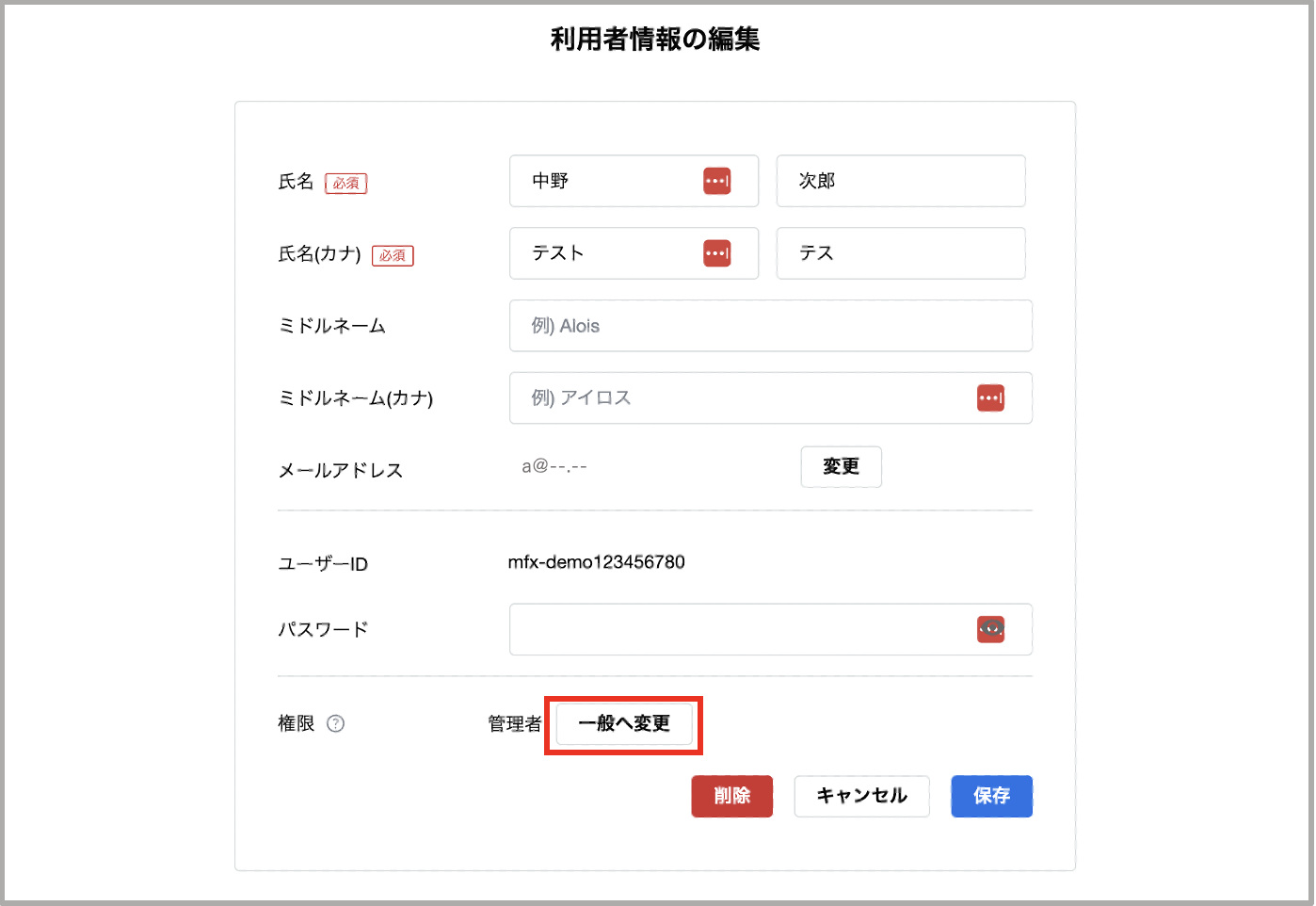Click the 管理者 role text

point(515,724)
